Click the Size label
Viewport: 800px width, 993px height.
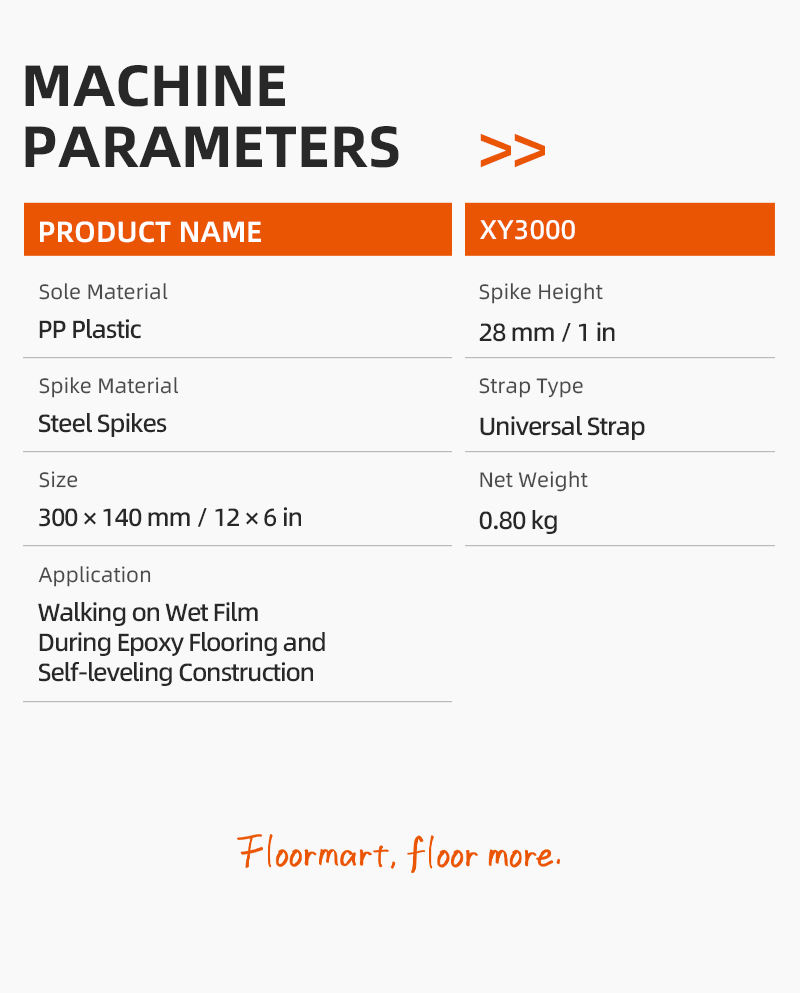[58, 480]
